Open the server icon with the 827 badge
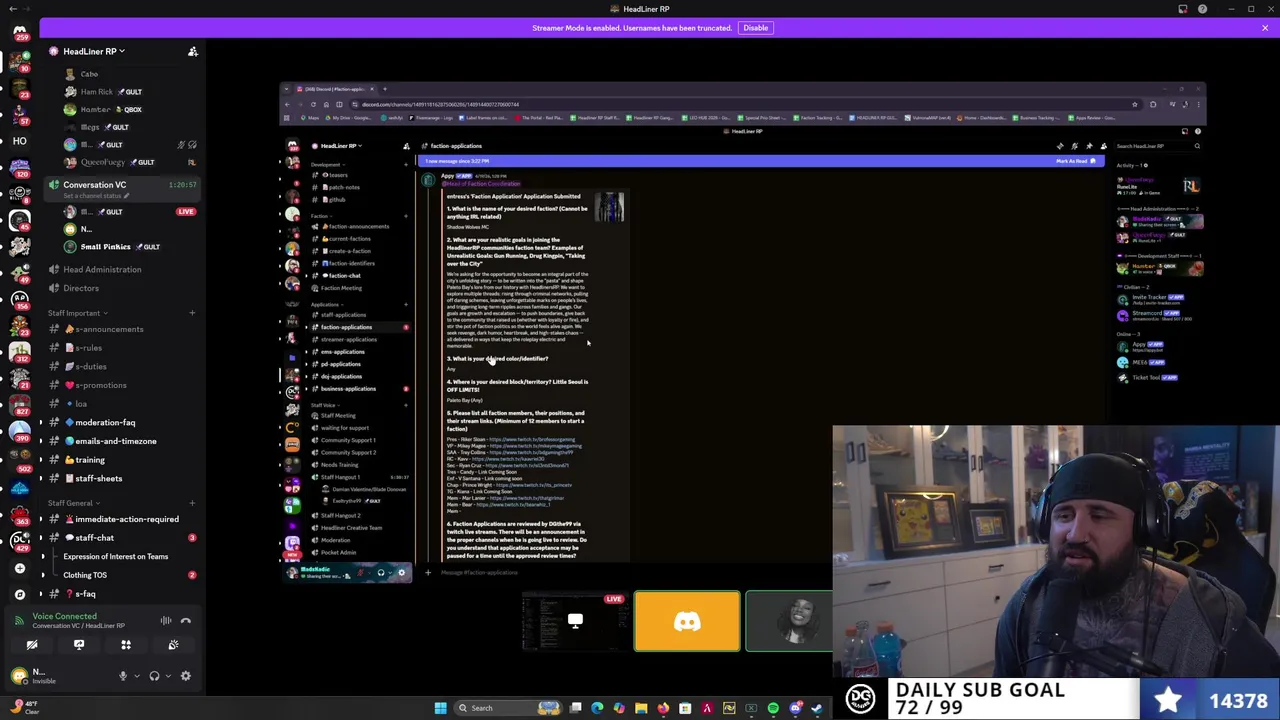Screen dimensions: 1280x720 19,404
